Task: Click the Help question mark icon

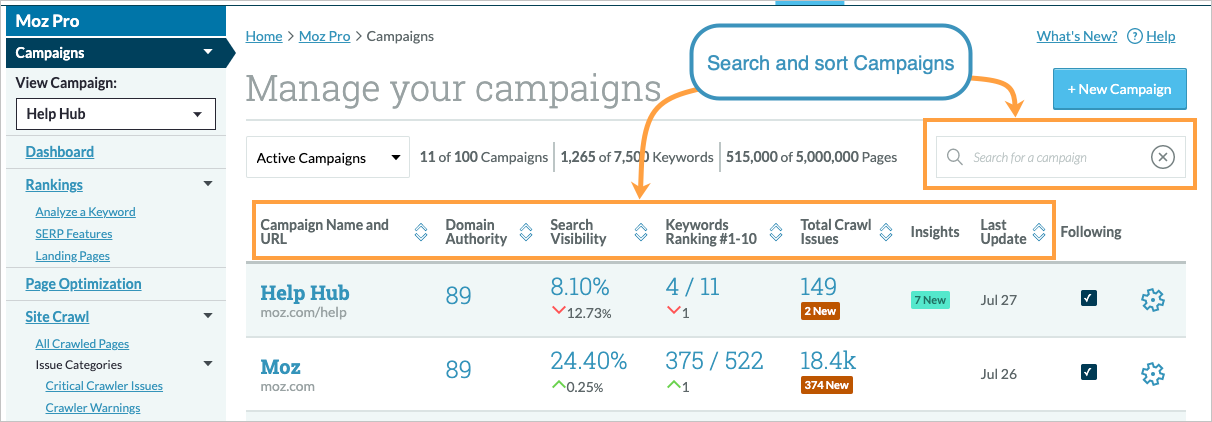Action: [x=1134, y=37]
